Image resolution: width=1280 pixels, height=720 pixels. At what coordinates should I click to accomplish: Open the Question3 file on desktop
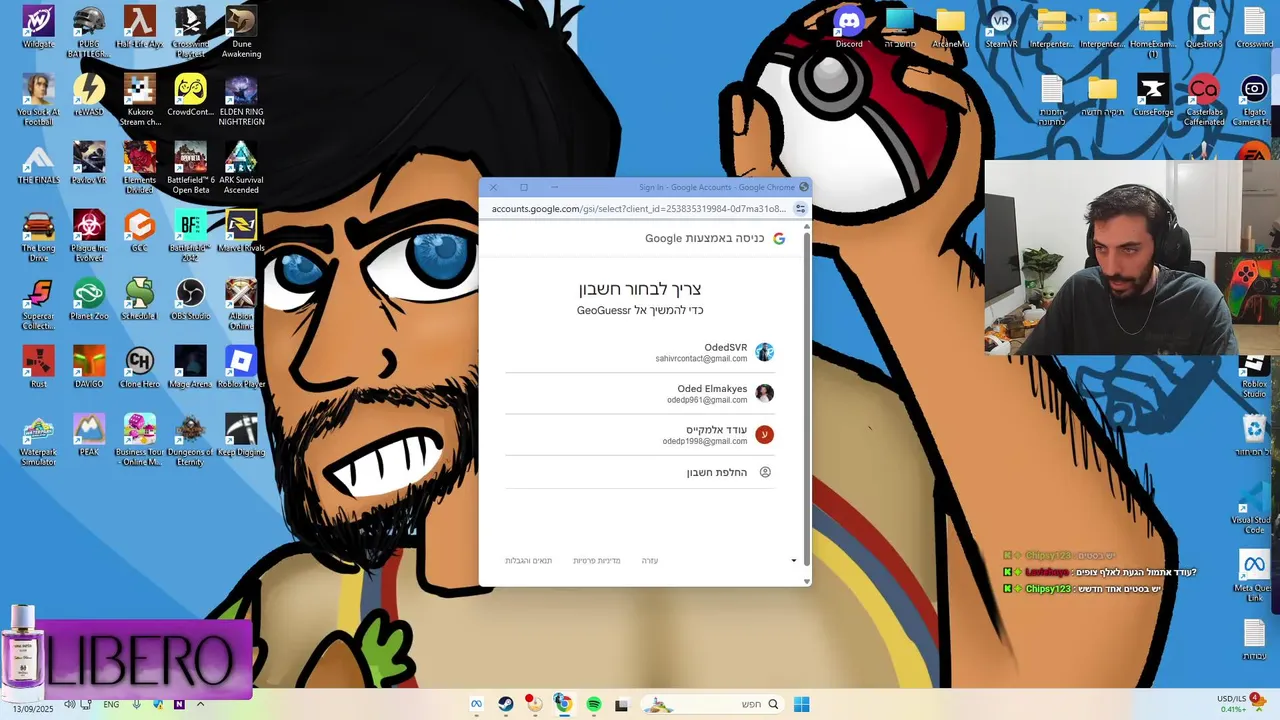coord(1204,27)
